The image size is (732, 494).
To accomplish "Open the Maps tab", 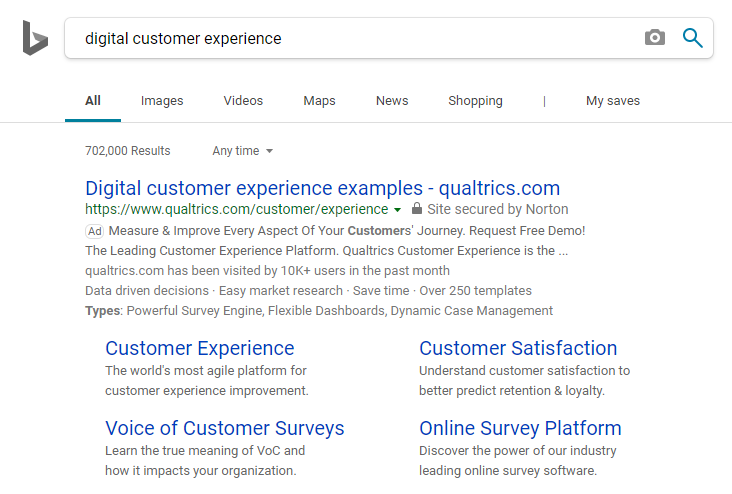I will click(x=319, y=101).
